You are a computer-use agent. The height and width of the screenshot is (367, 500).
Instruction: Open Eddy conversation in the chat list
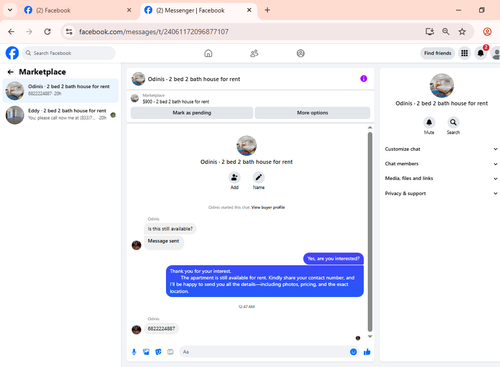(61, 115)
